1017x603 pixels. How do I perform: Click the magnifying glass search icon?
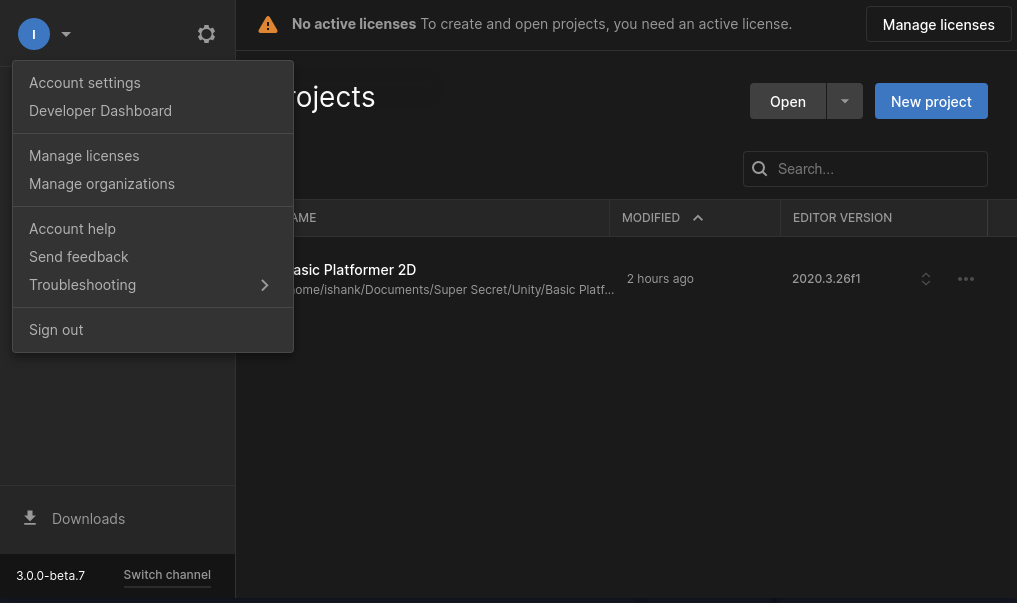pyautogui.click(x=760, y=169)
